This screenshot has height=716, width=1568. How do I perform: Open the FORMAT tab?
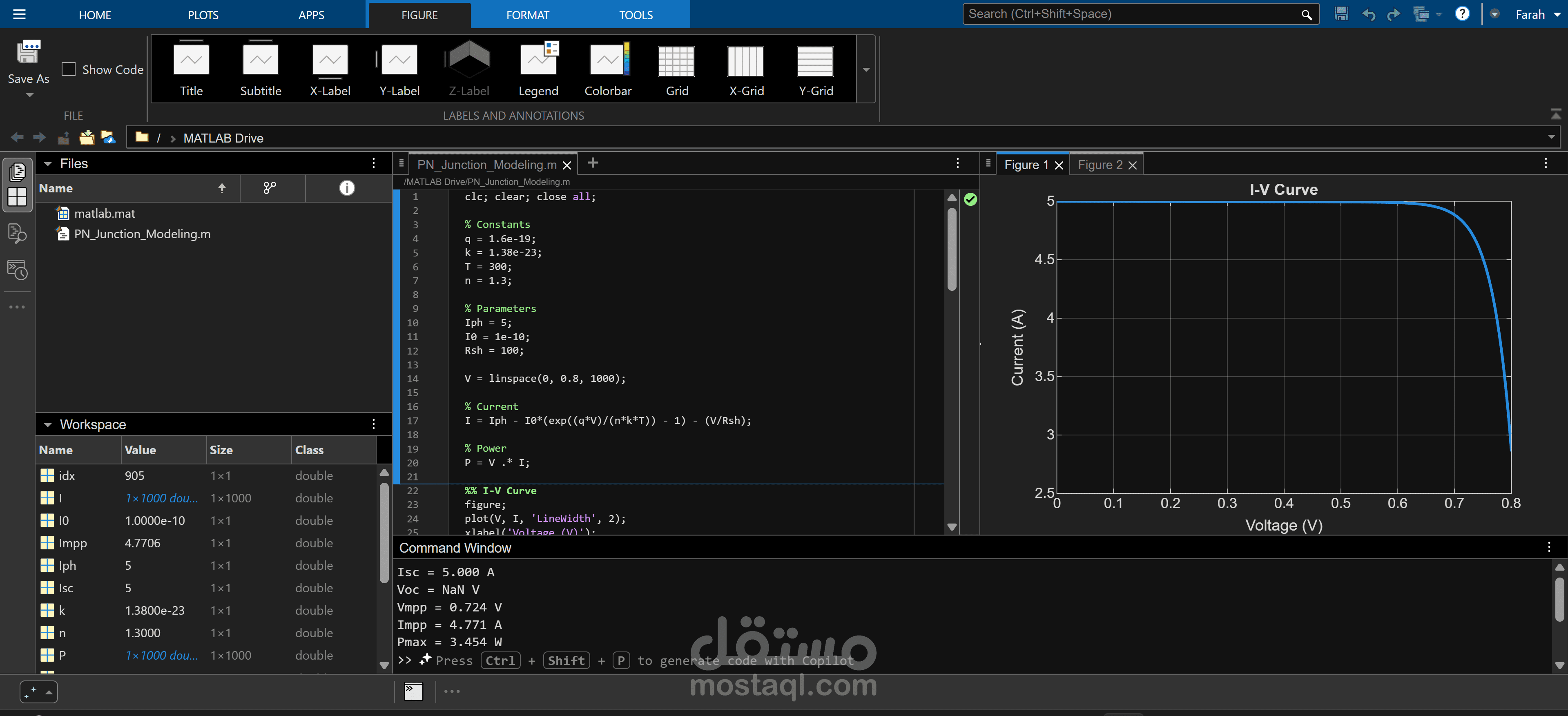click(528, 15)
